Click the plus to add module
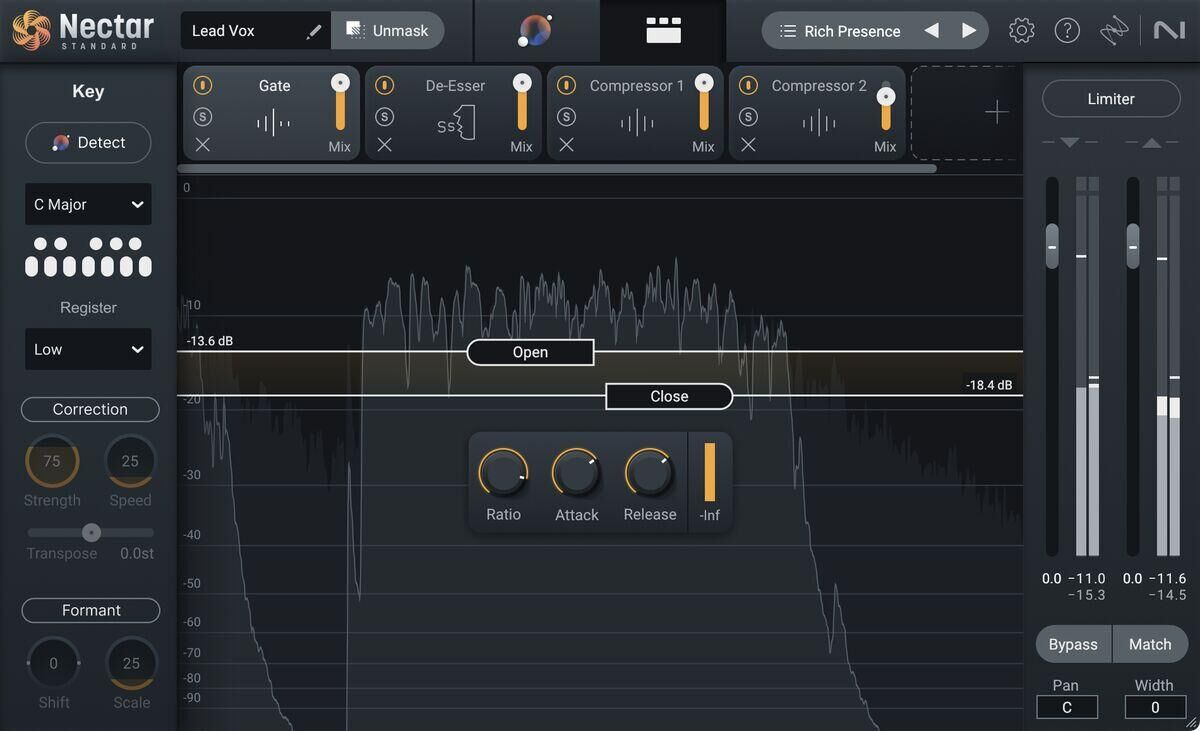 click(x=996, y=112)
